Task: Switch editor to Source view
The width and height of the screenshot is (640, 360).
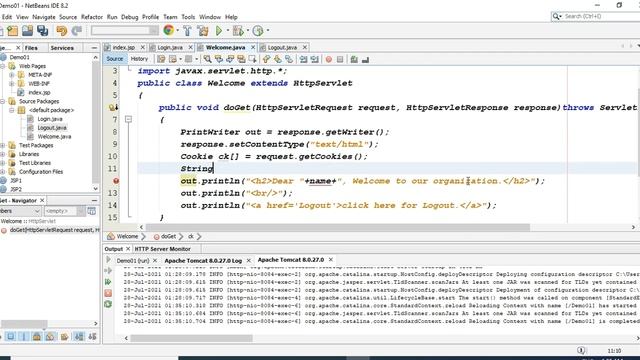Action: 114,59
